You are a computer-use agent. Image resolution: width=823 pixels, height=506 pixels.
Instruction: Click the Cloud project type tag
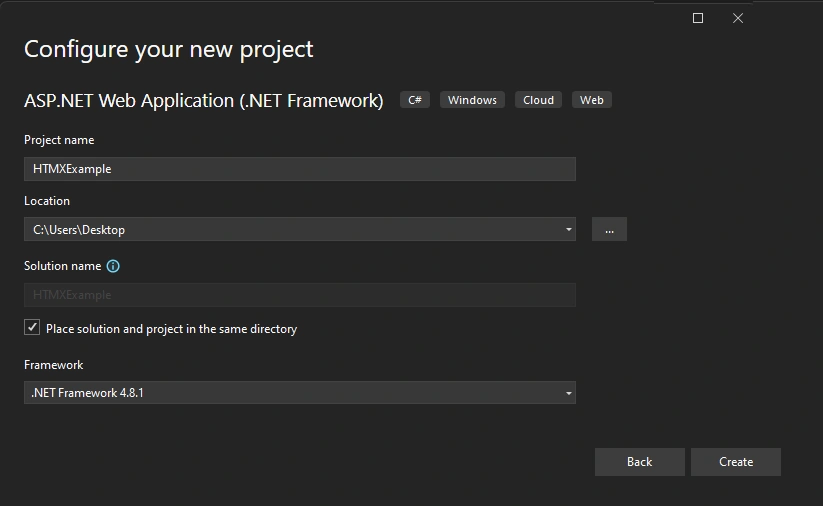[539, 100]
